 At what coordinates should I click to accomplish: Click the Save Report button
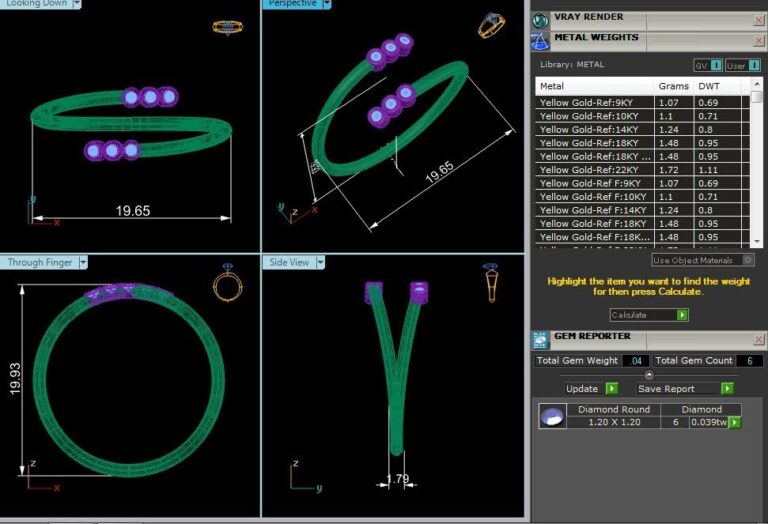(x=685, y=388)
